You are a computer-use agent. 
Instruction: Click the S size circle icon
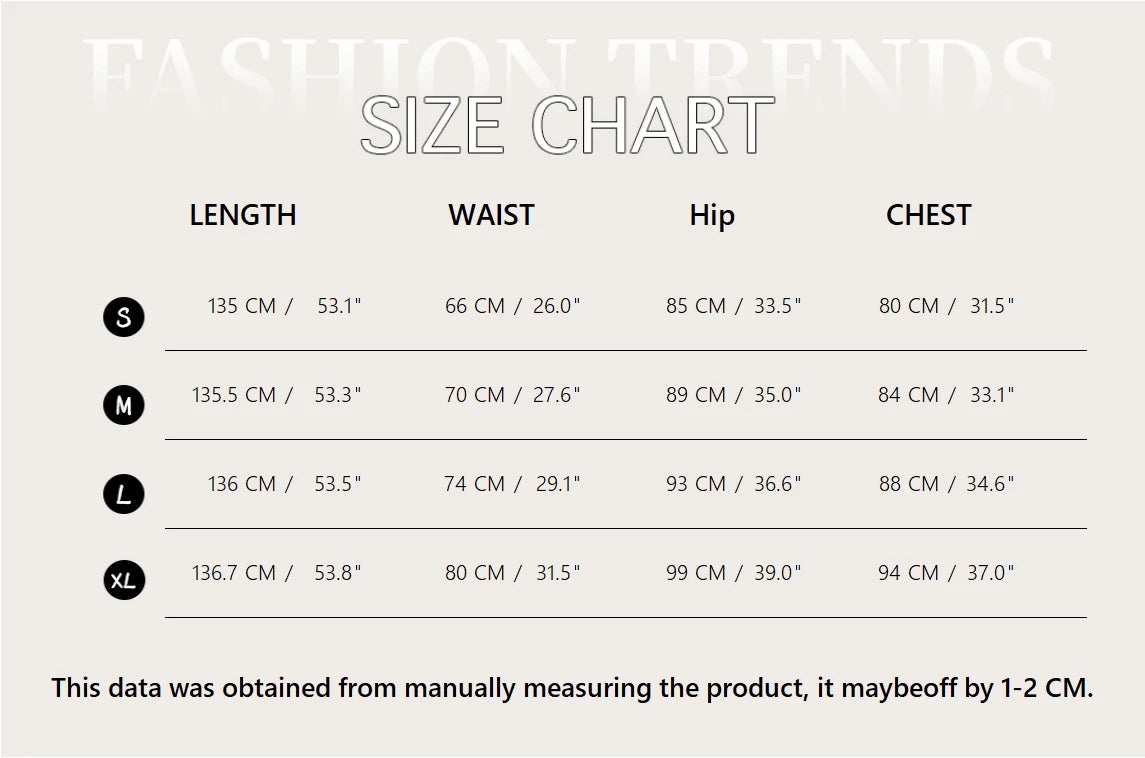click(124, 318)
